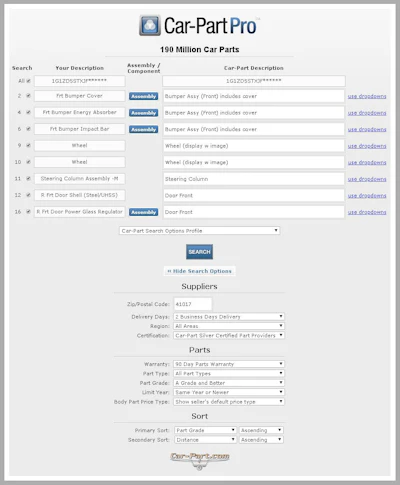Click the SEARCH button
Image resolution: width=400 pixels, height=485 pixels.
[199, 252]
